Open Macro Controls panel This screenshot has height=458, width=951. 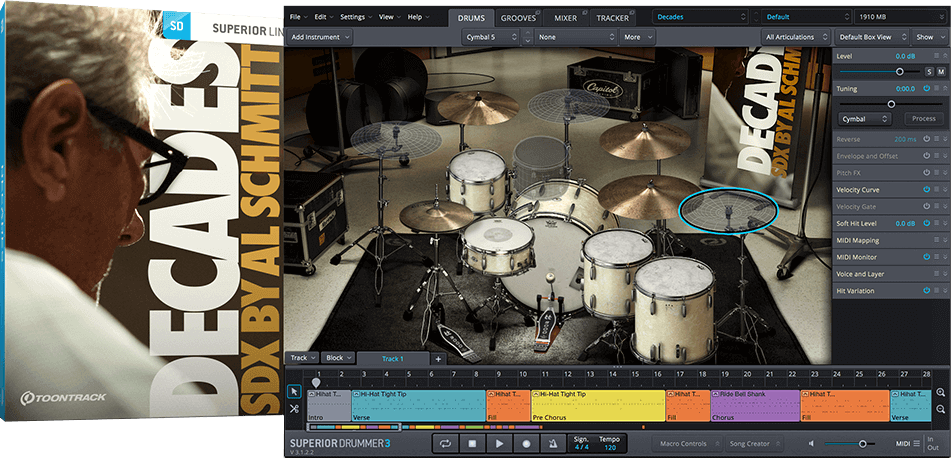coord(687,443)
